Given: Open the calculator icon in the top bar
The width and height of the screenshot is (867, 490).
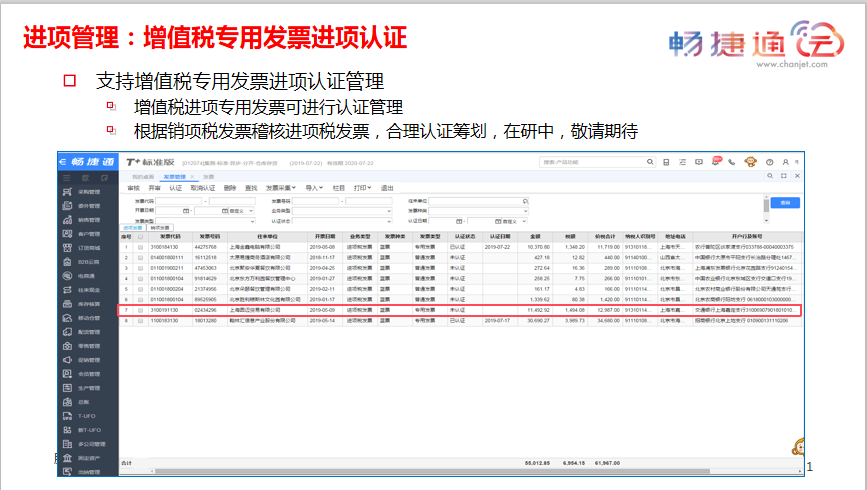Looking at the screenshot, I should click(x=666, y=162).
